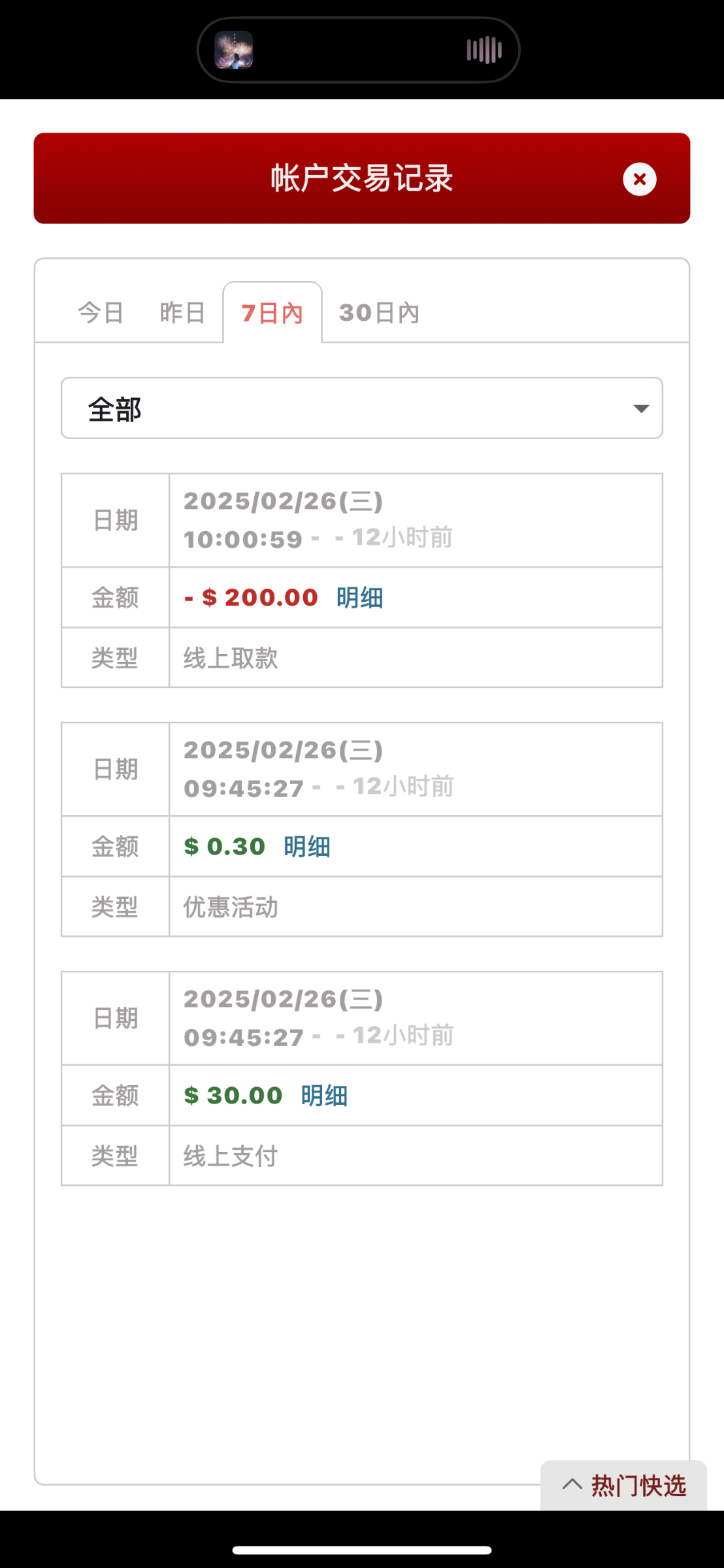The width and height of the screenshot is (724, 1568).
Task: Open the 30日内 tab
Action: coord(379,313)
